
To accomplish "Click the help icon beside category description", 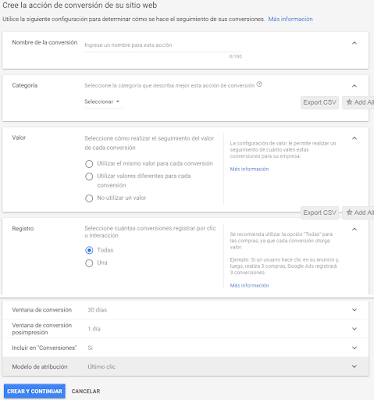I will (x=259, y=85).
